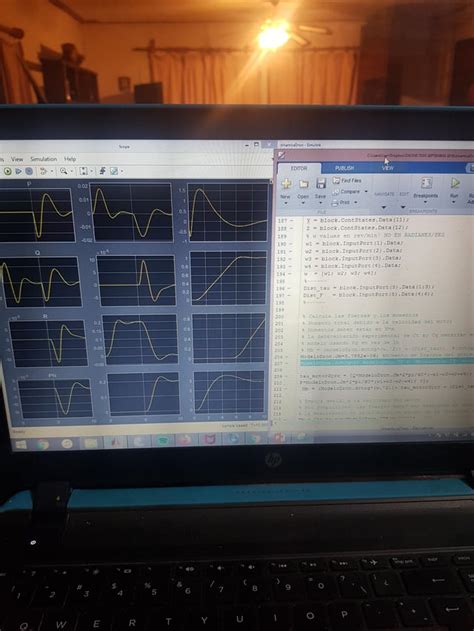The width and height of the screenshot is (474, 631).
Task: Click the Windows Start button on taskbar
Action: pos(21,444)
